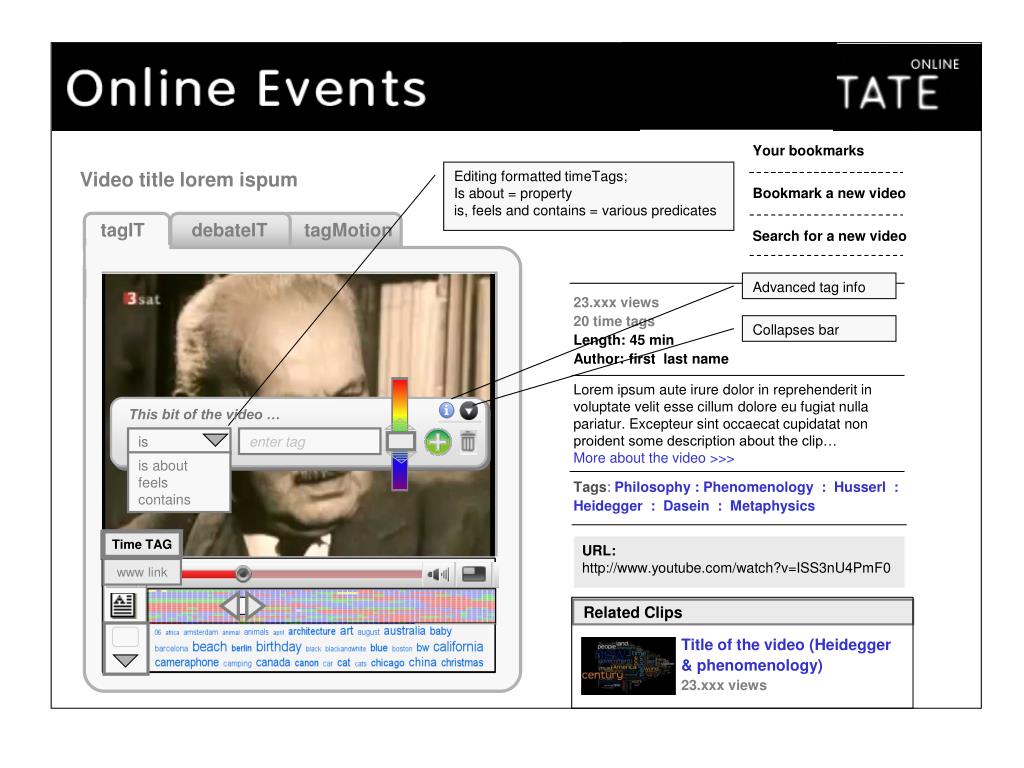Choose 'is about' from predicate list

[163, 466]
